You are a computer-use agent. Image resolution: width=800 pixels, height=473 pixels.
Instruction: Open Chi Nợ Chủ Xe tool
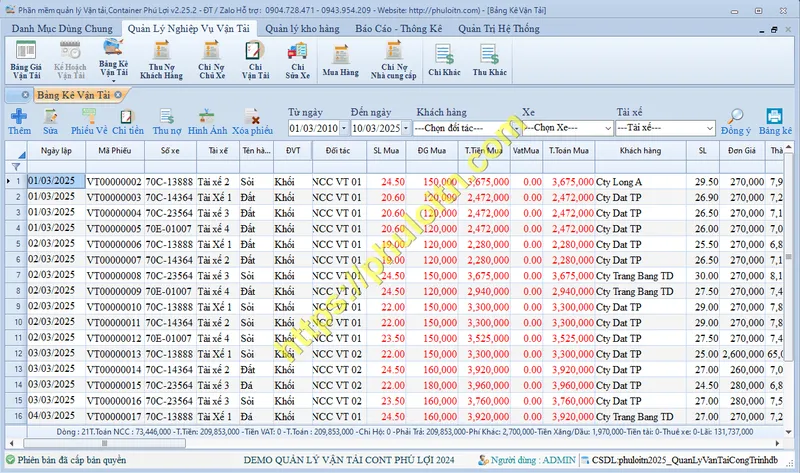coord(211,60)
